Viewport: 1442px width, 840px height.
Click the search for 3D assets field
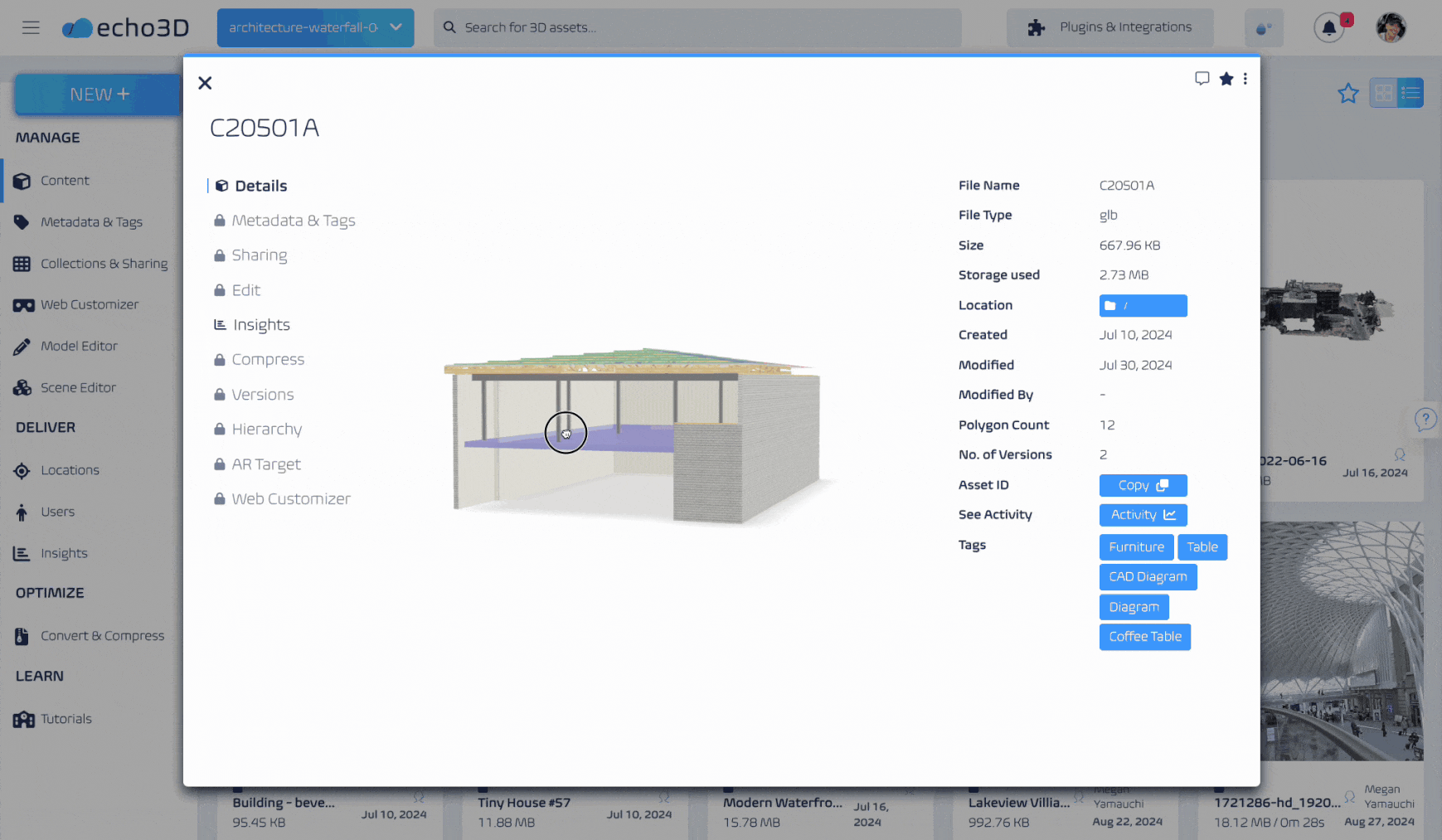click(697, 27)
